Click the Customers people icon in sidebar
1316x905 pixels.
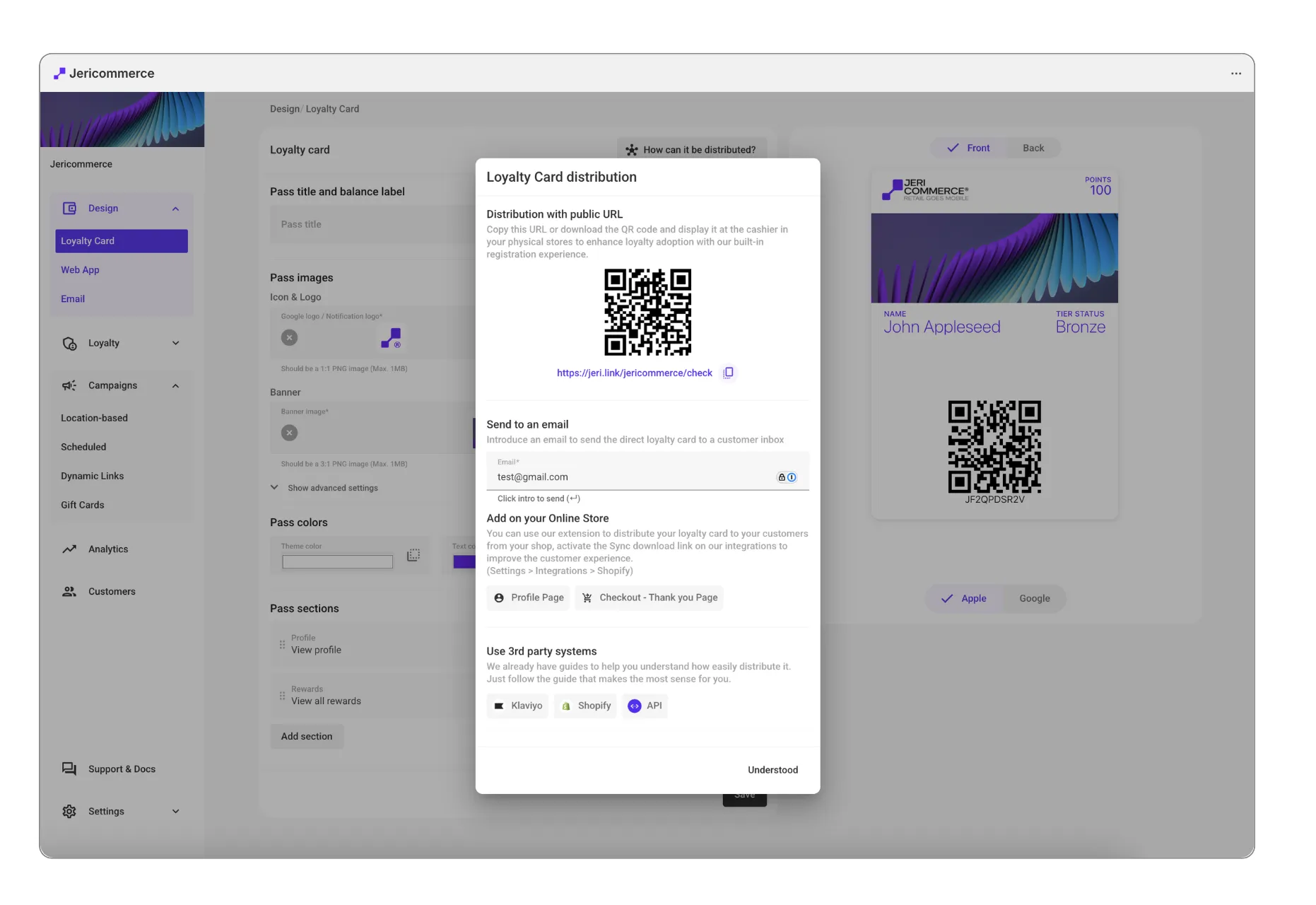click(69, 592)
